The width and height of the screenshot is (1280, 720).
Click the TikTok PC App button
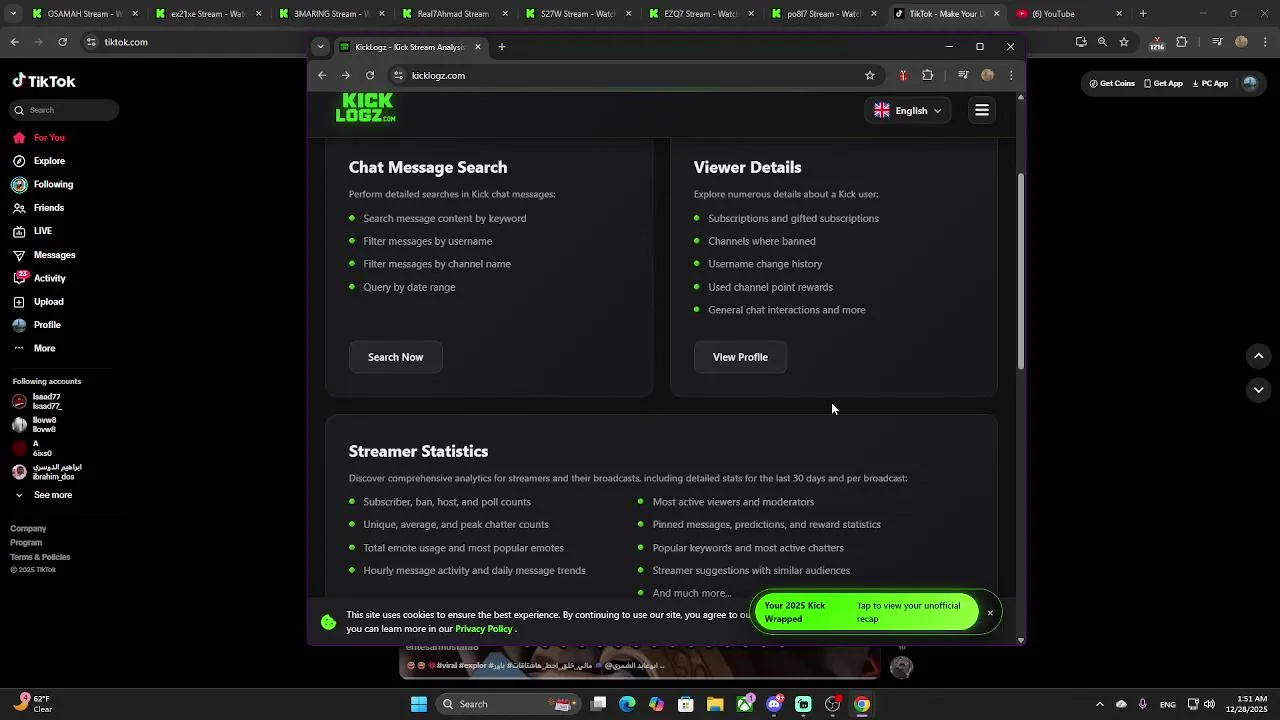[x=1210, y=84]
